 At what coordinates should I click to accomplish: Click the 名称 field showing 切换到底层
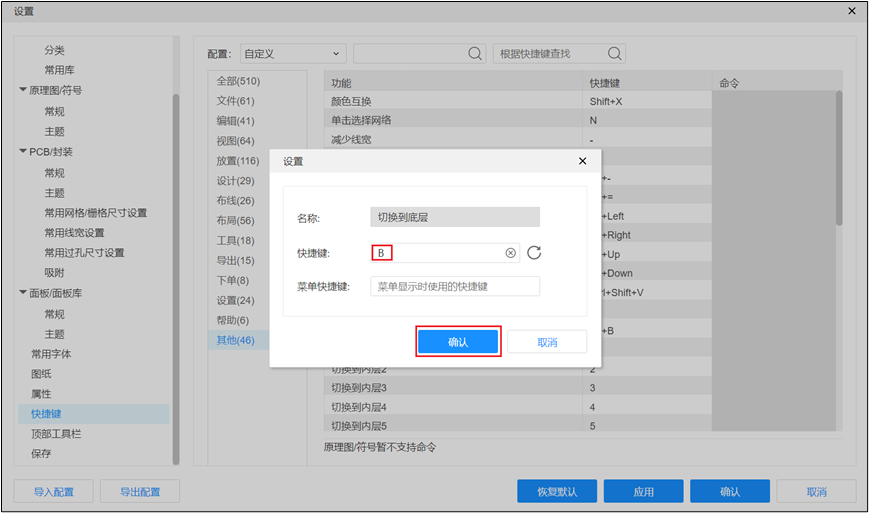coord(455,217)
